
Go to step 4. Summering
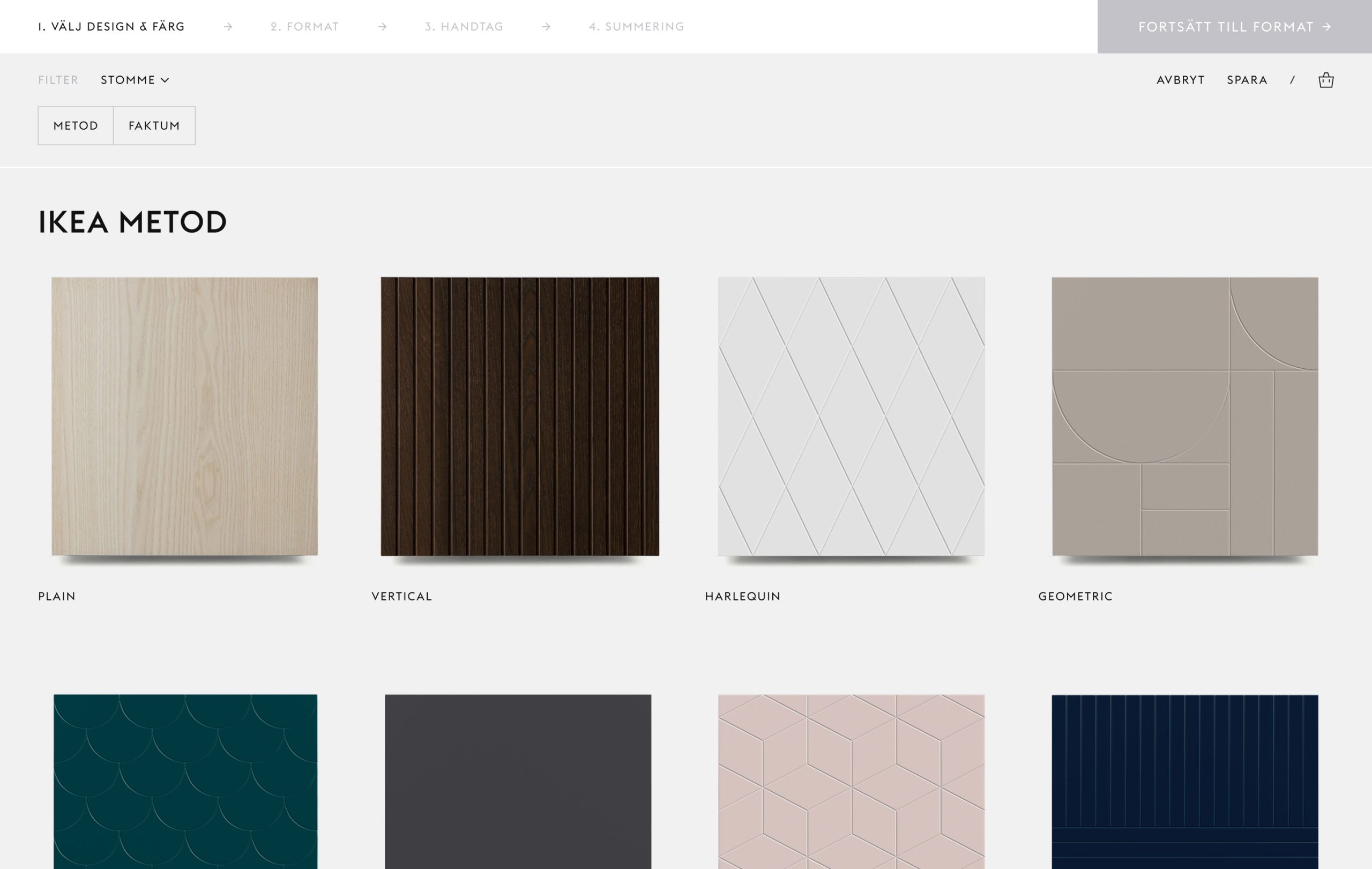point(637,27)
